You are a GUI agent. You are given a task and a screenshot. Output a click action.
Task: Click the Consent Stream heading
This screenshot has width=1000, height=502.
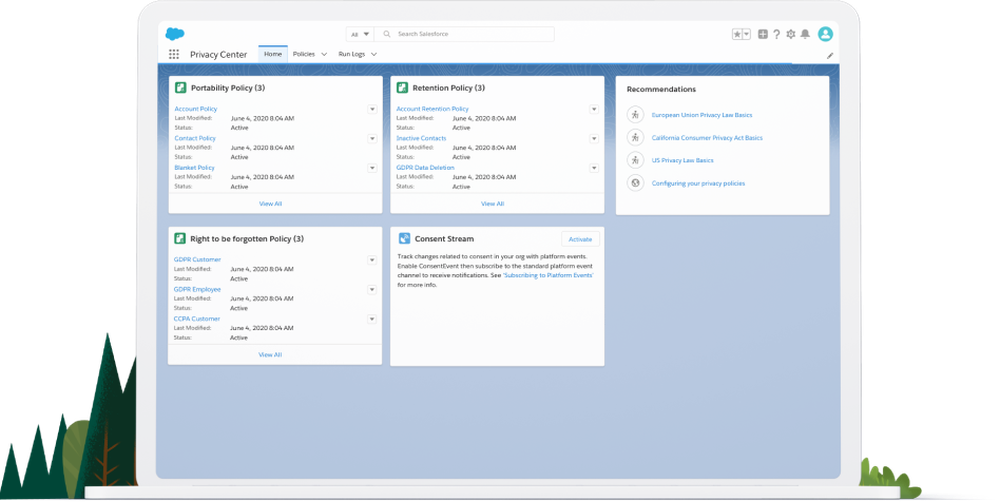click(445, 239)
